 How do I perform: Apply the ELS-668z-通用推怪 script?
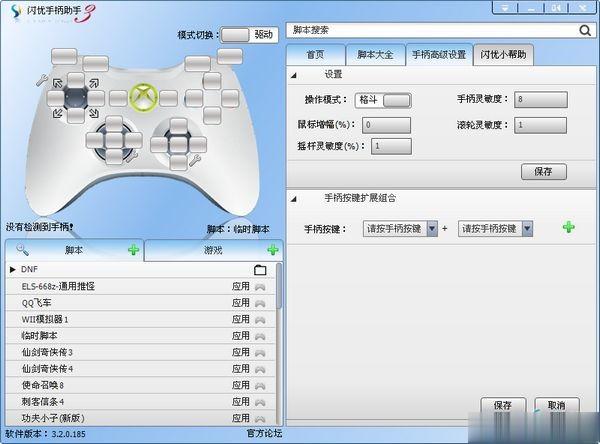click(241, 286)
